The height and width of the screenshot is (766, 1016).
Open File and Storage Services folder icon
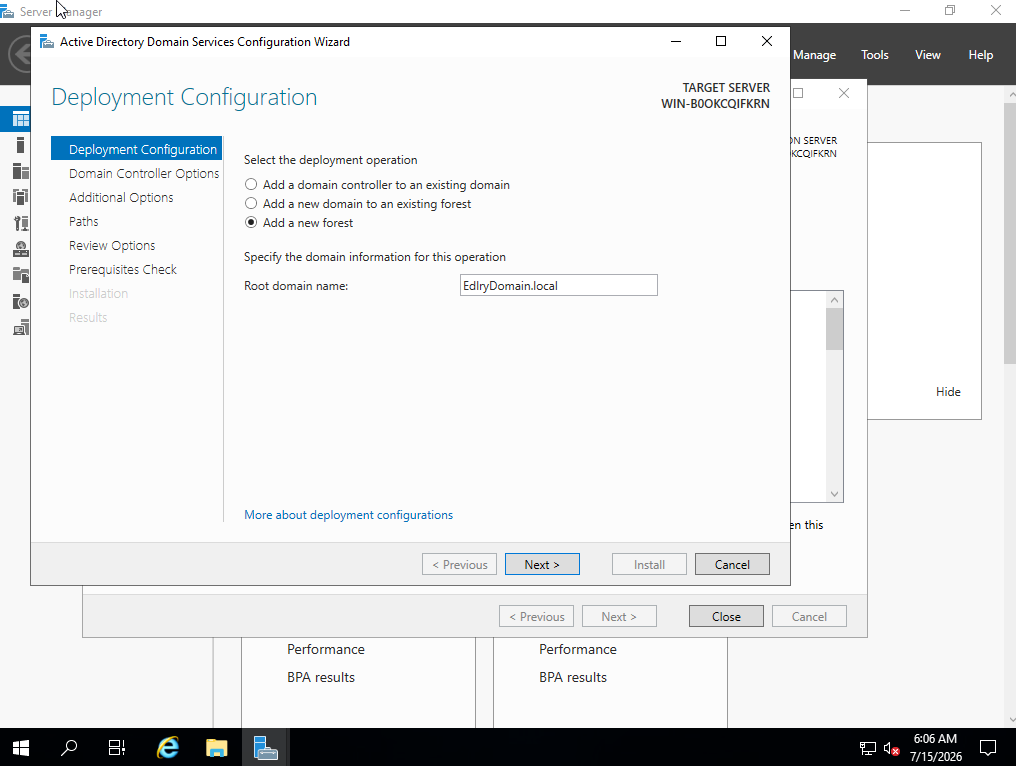(x=21, y=275)
